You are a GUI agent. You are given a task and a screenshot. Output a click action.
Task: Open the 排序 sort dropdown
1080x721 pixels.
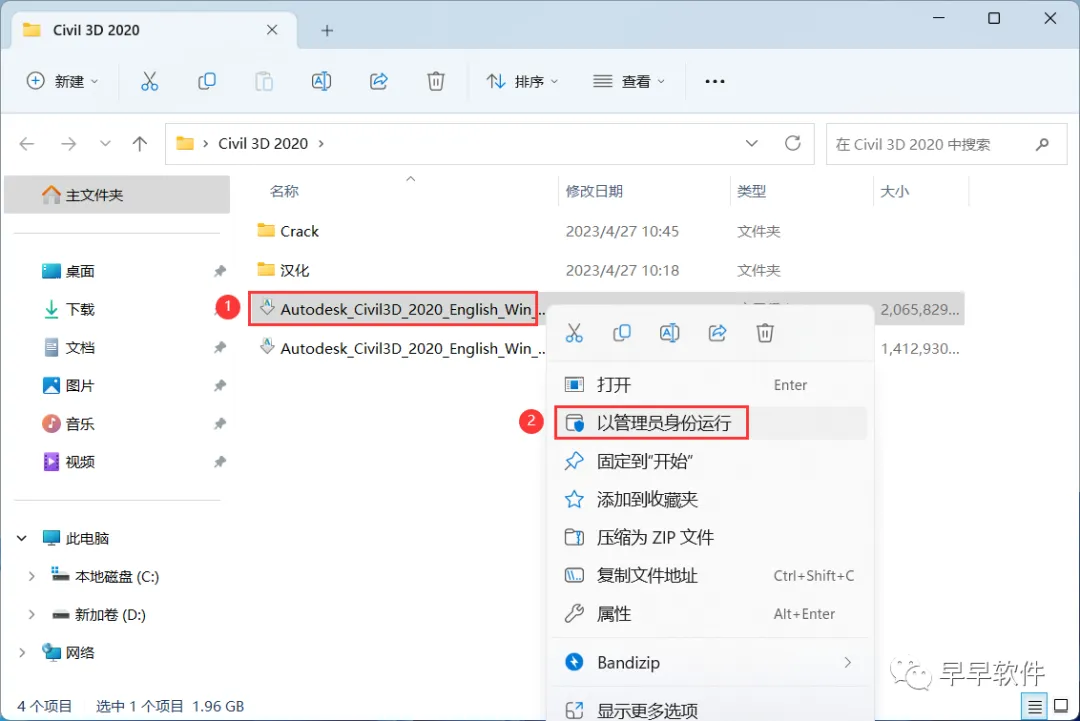522,81
